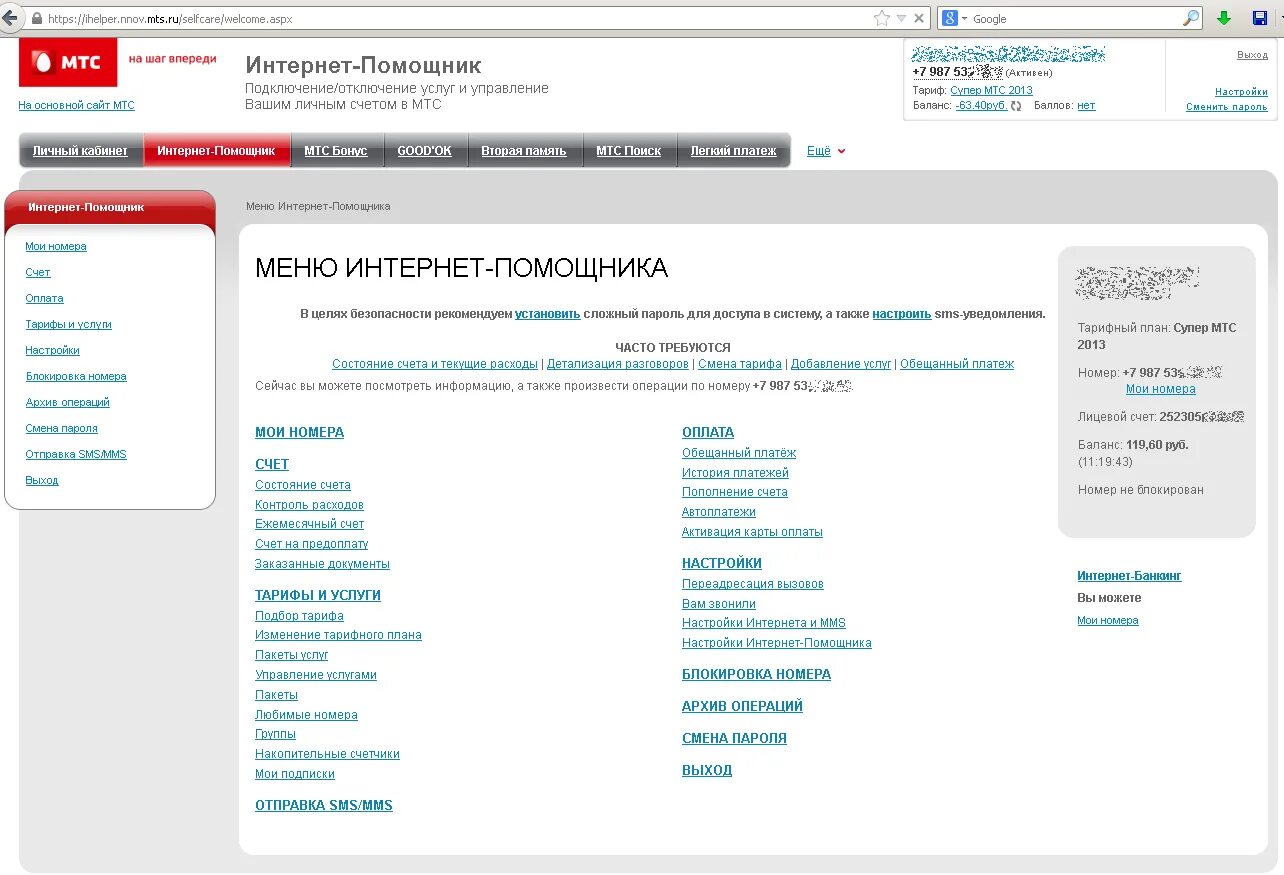Click the magnifier icon in the search box
Screen dimensions: 1284x875
pyautogui.click(x=1190, y=18)
